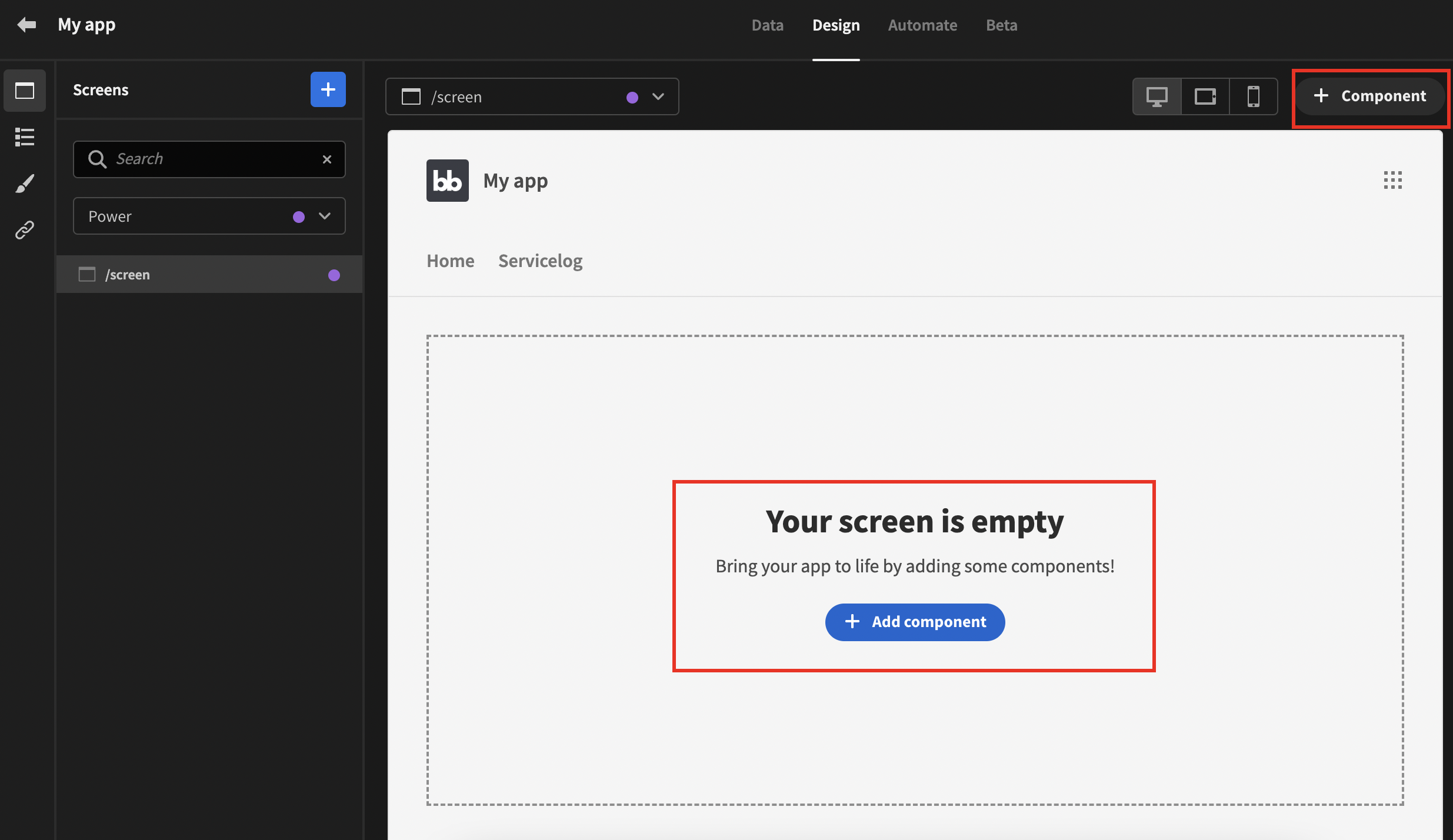Switch to the Automate tab
Viewport: 1453px width, 840px height.
tap(922, 25)
